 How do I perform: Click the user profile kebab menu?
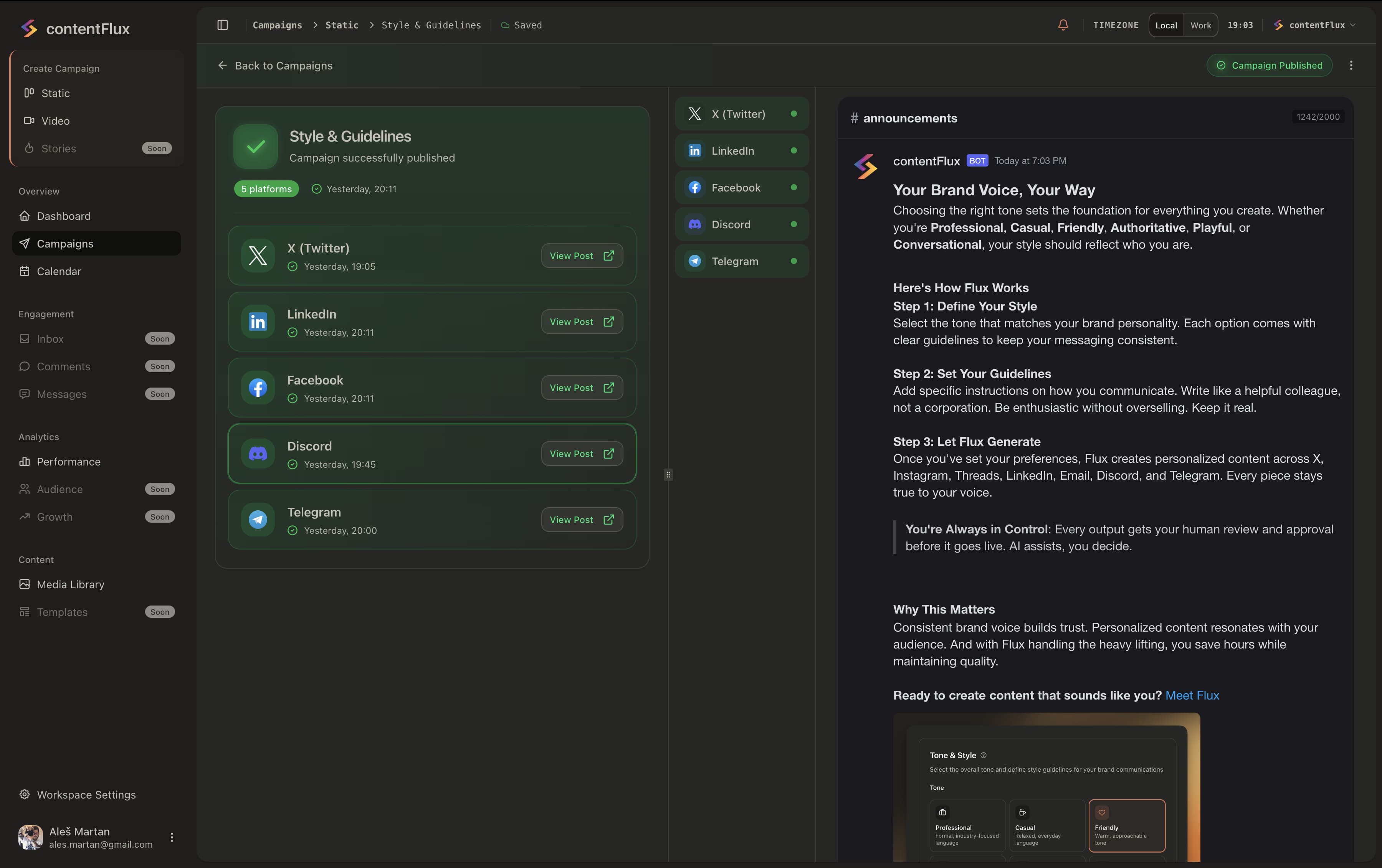pos(172,837)
